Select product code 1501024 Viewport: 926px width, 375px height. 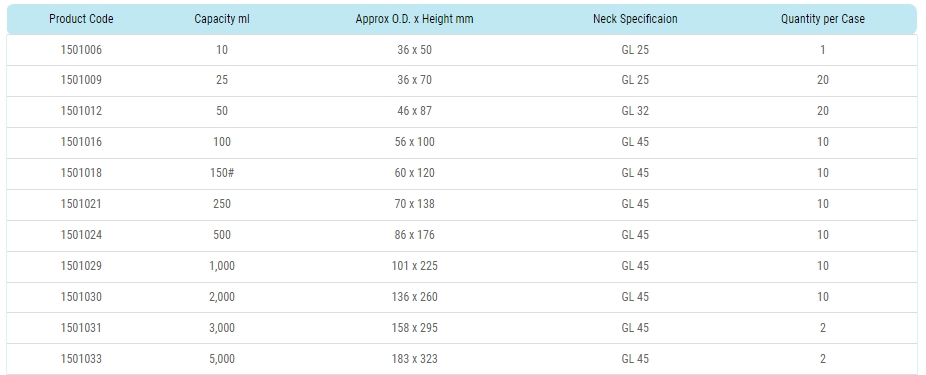click(x=81, y=235)
